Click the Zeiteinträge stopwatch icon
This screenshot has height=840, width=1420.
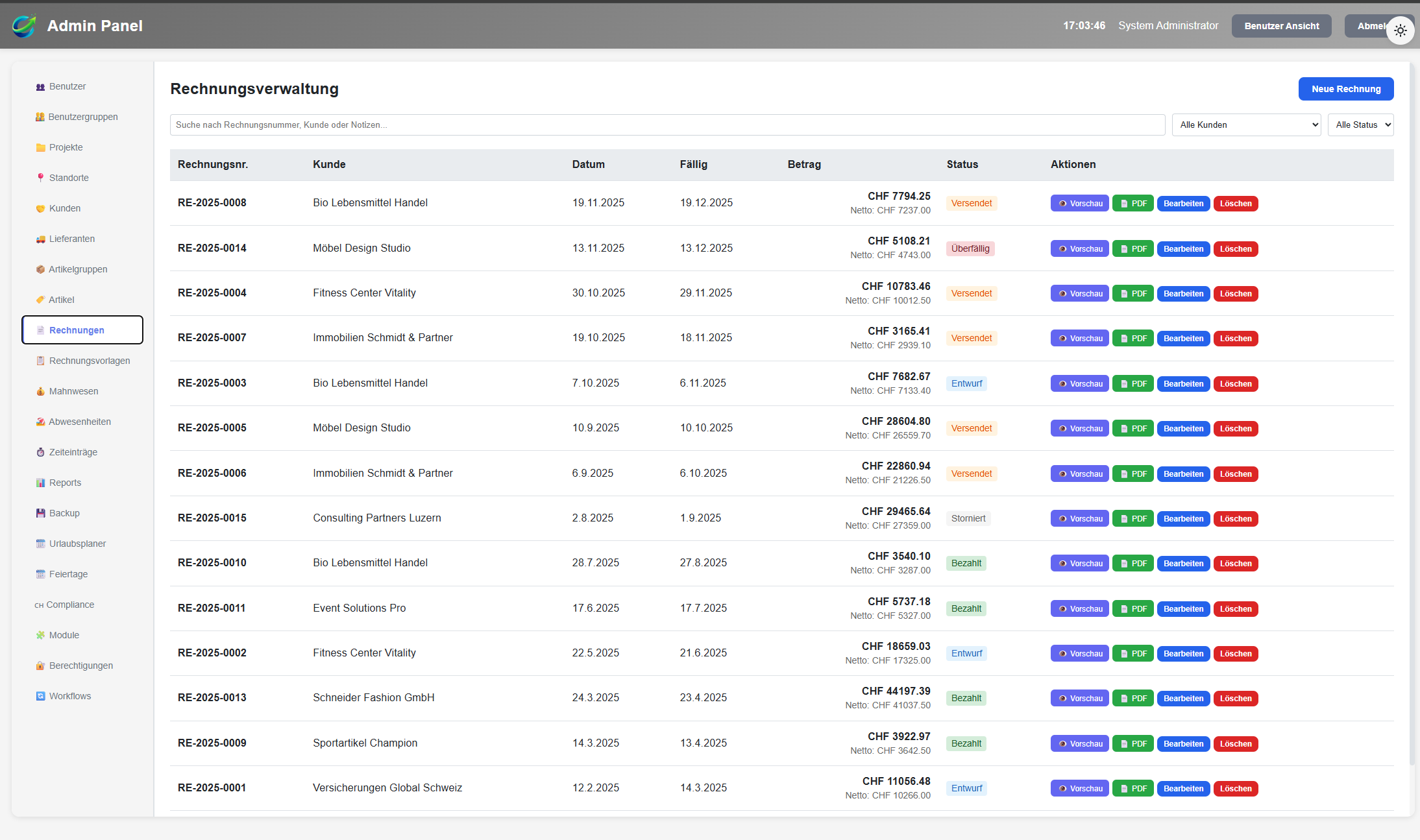click(40, 453)
